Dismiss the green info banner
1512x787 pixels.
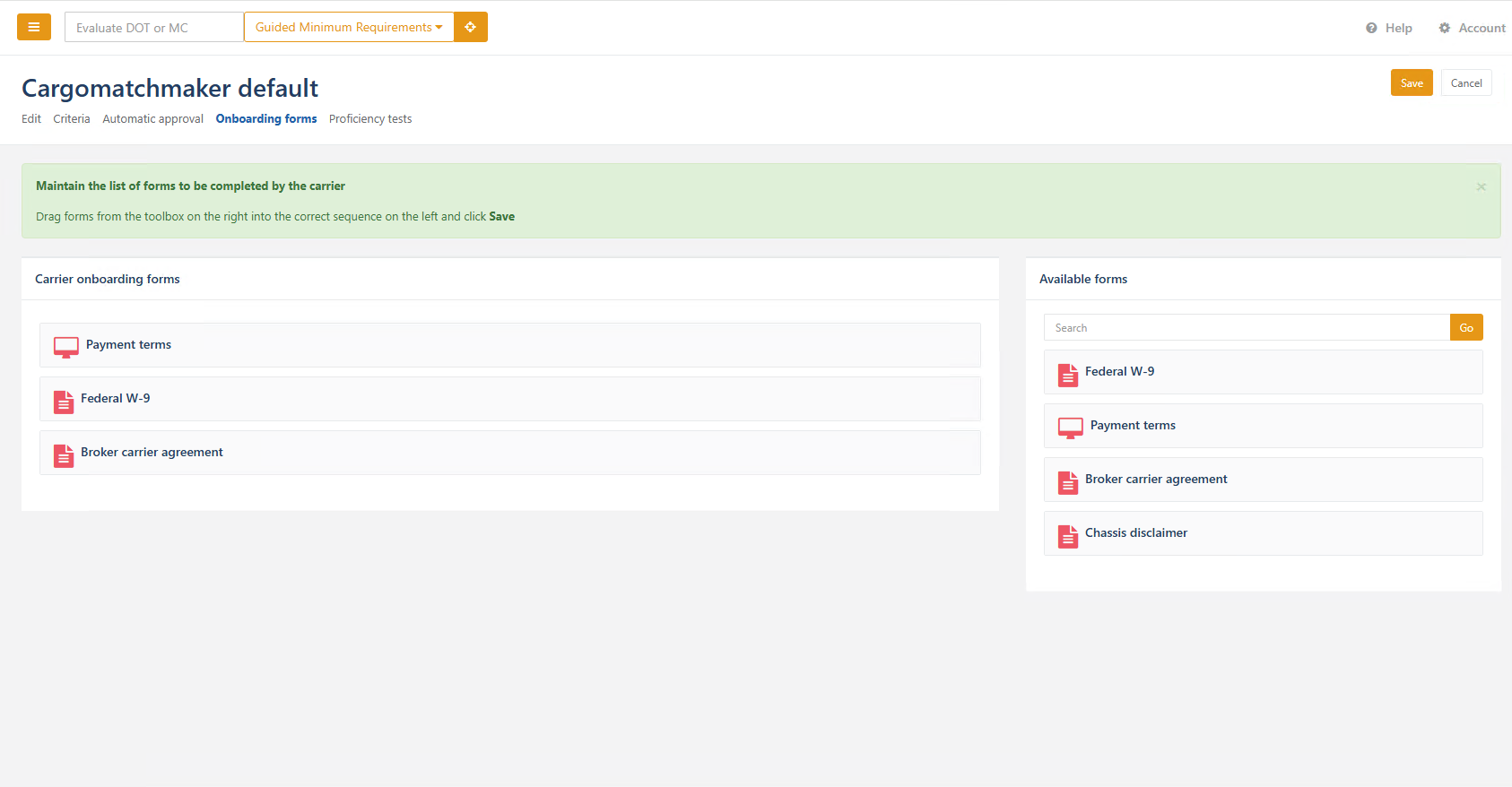coord(1481,186)
